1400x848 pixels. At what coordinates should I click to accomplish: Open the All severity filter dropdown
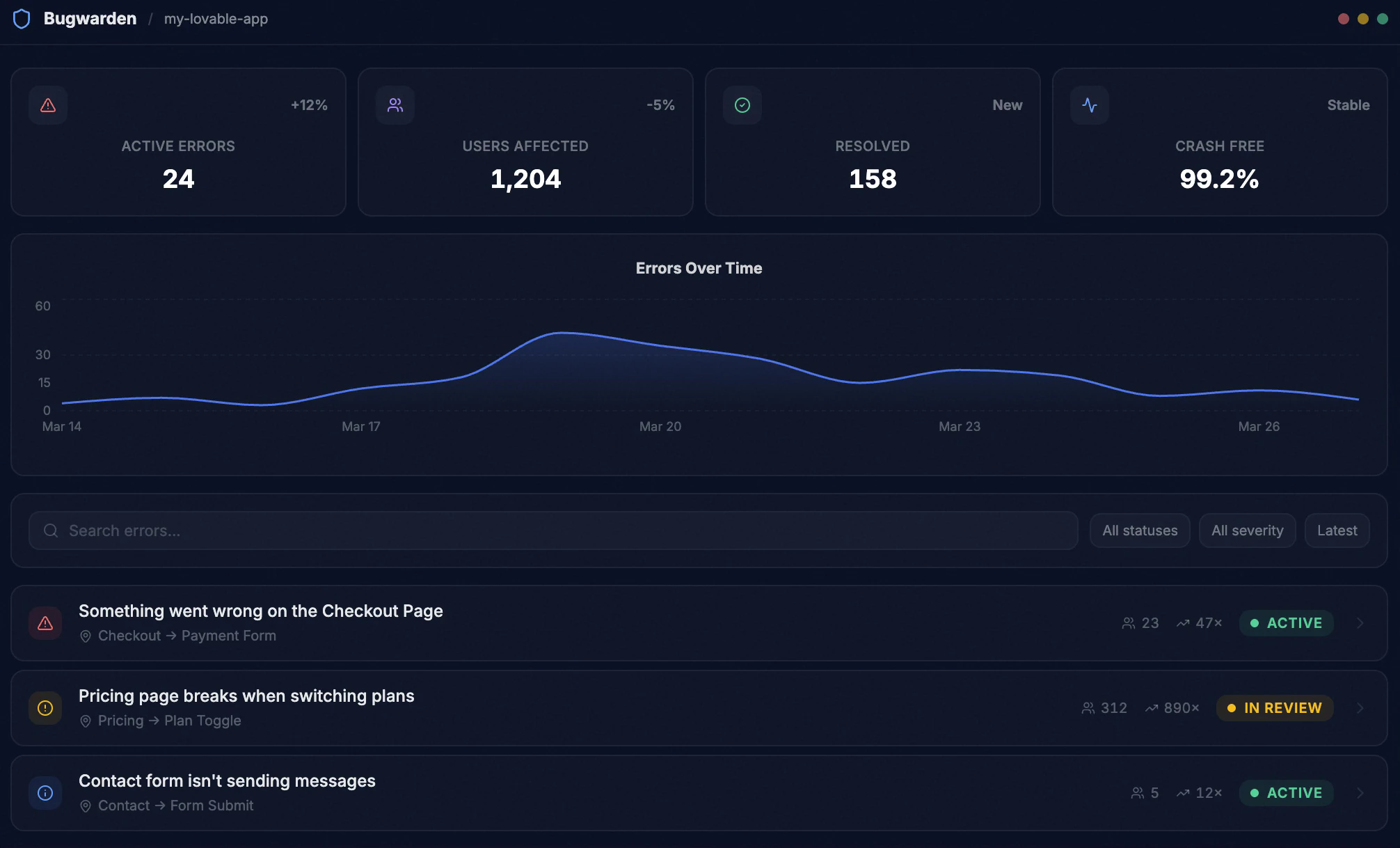coord(1247,531)
